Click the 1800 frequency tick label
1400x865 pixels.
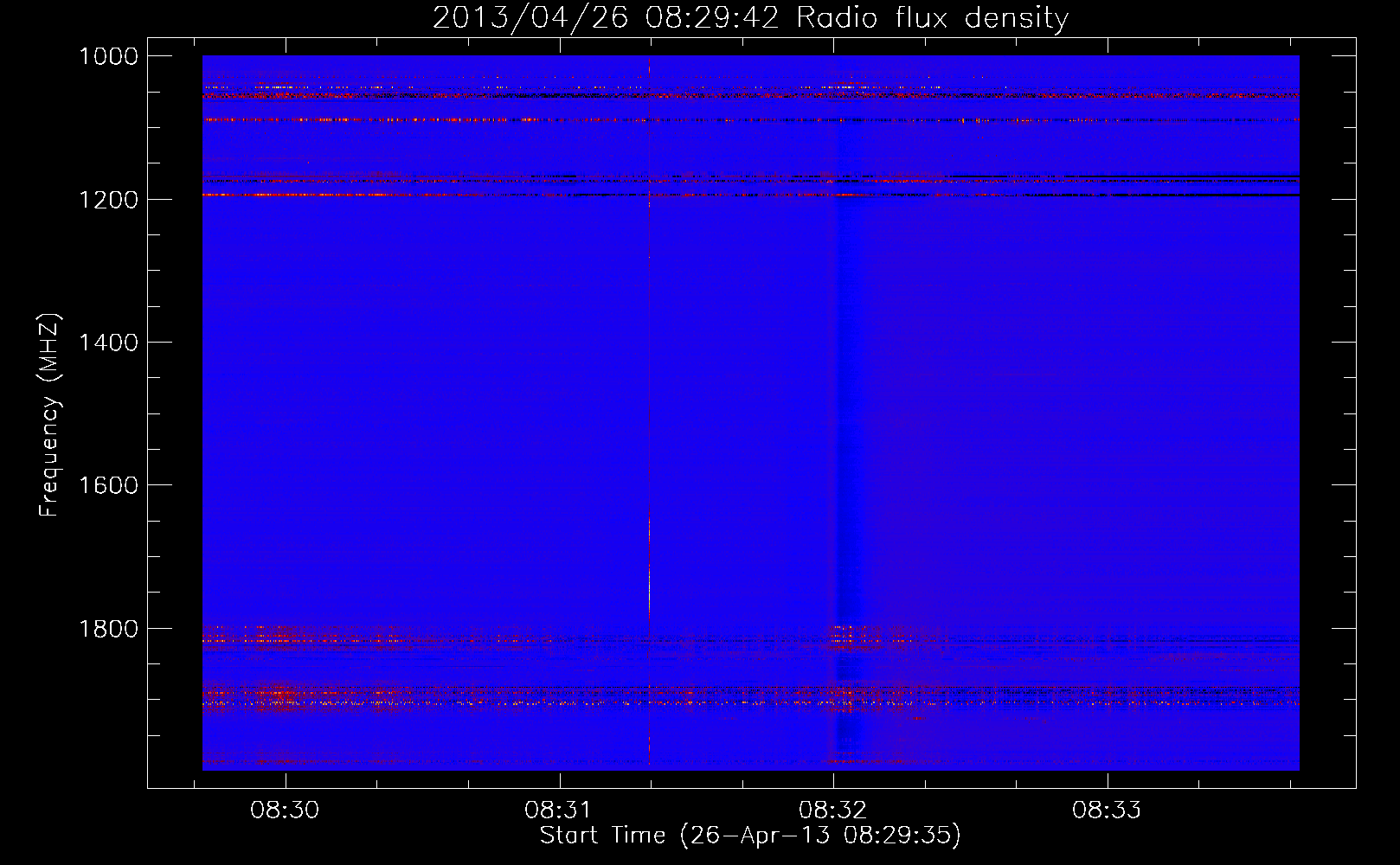108,628
